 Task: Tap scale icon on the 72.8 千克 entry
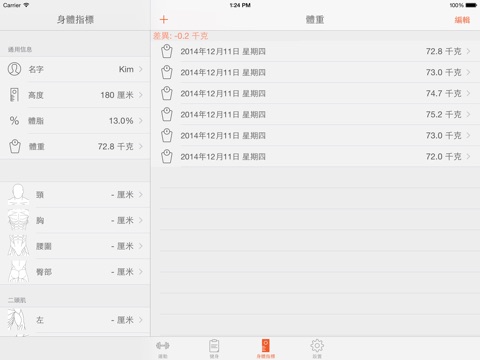167,51
